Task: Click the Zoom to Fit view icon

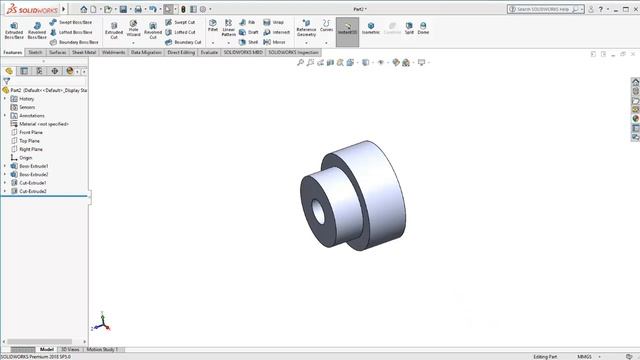Action: tap(300, 62)
